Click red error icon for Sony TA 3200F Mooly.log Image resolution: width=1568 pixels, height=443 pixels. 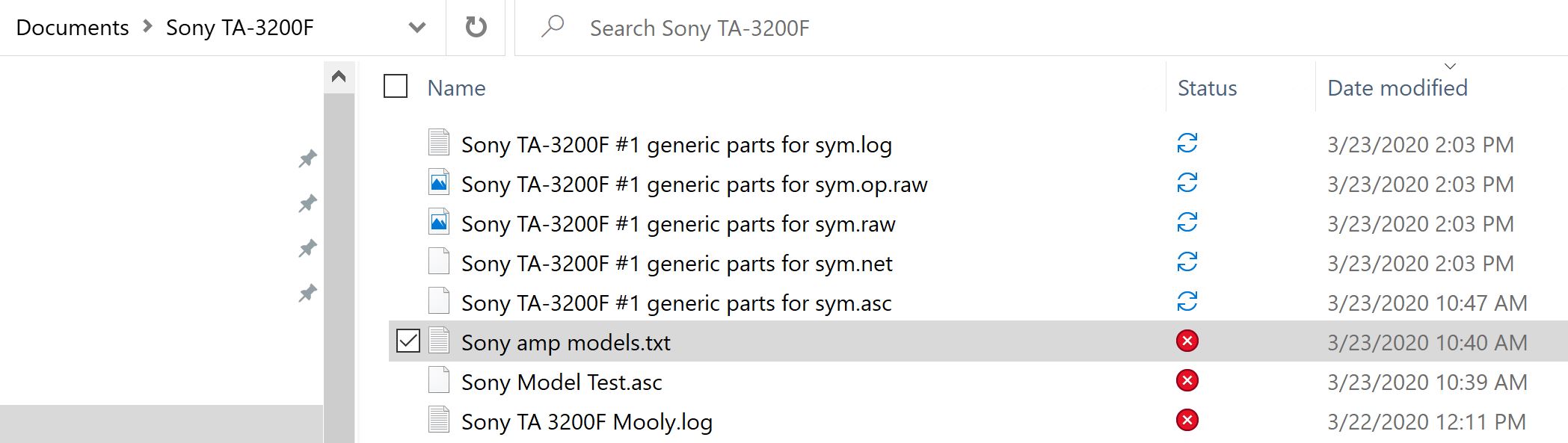point(1187,420)
